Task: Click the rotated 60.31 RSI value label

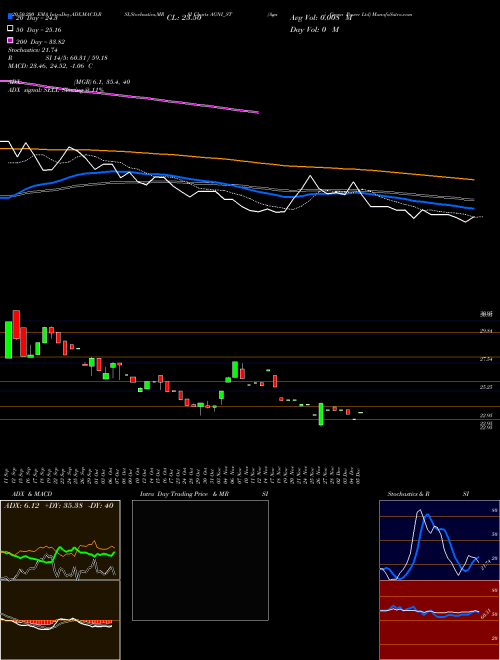Action: pyautogui.click(x=487, y=613)
